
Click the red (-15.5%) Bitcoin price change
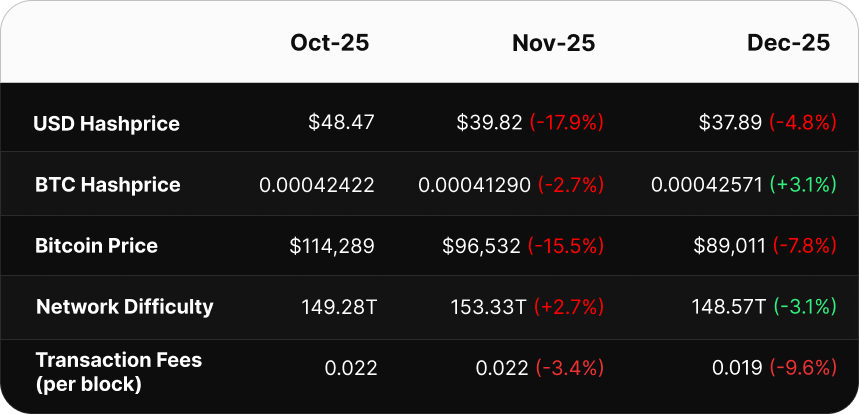pyautogui.click(x=567, y=246)
